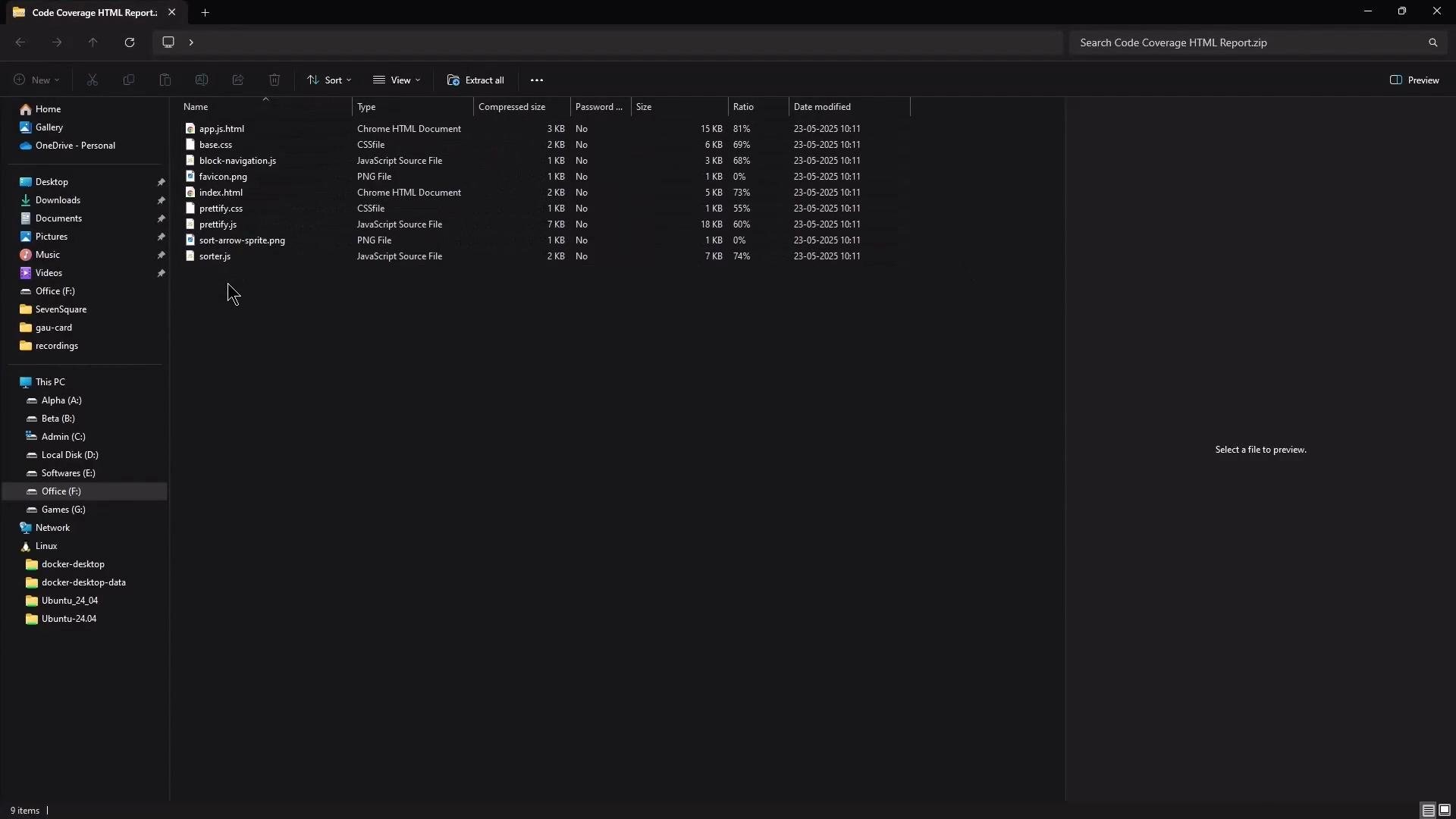Open the View dropdown menu
The width and height of the screenshot is (1456, 819).
pyautogui.click(x=397, y=80)
